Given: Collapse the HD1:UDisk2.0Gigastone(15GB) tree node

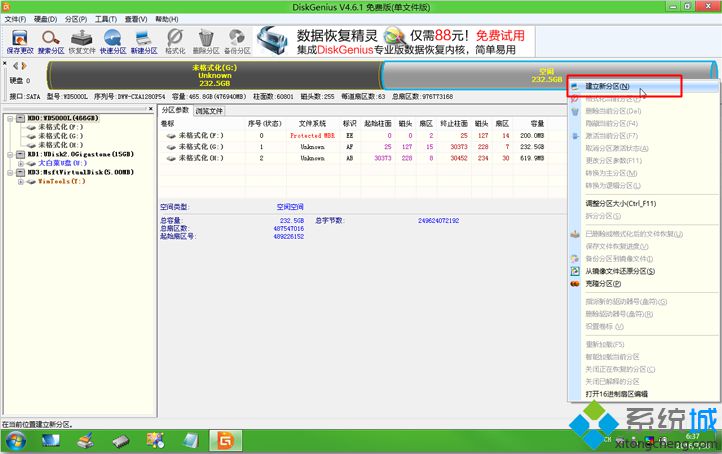Looking at the screenshot, I should 10,154.
